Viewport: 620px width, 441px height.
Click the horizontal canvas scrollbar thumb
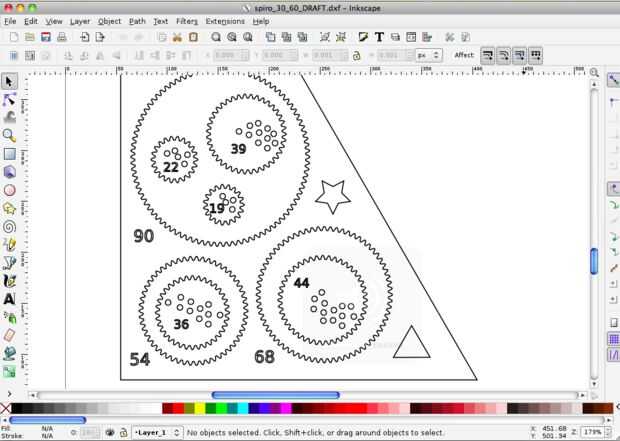276,395
